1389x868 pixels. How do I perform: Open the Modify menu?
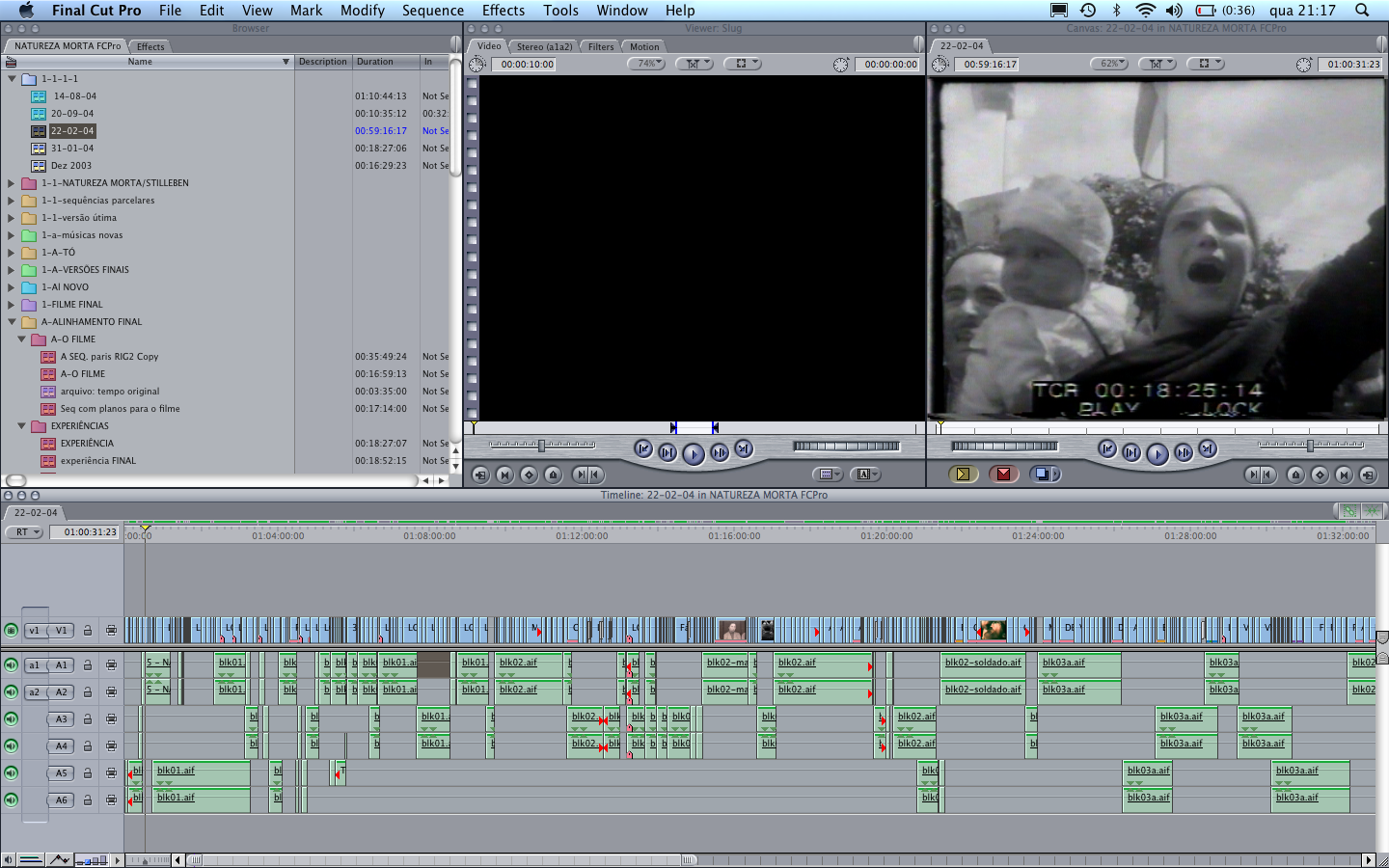click(363, 11)
